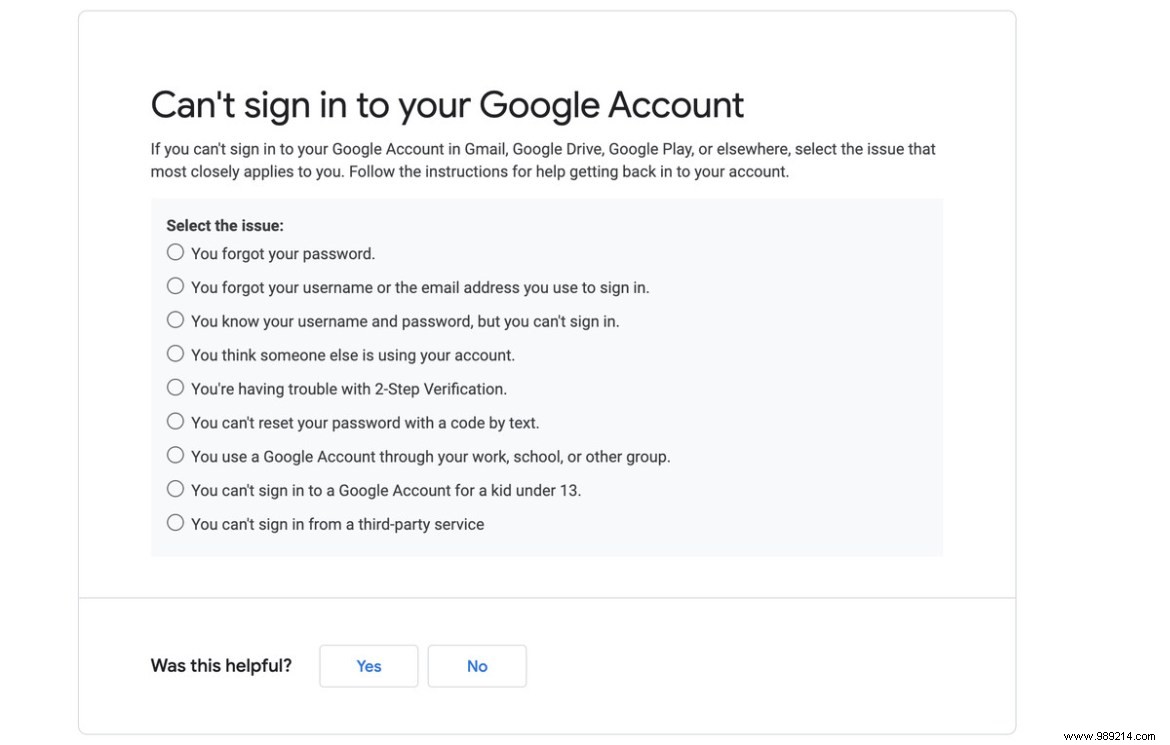Image resolution: width=1170 pixels, height=745 pixels.
Task: Open the www.989214.com watermark link
Action: (1110, 735)
